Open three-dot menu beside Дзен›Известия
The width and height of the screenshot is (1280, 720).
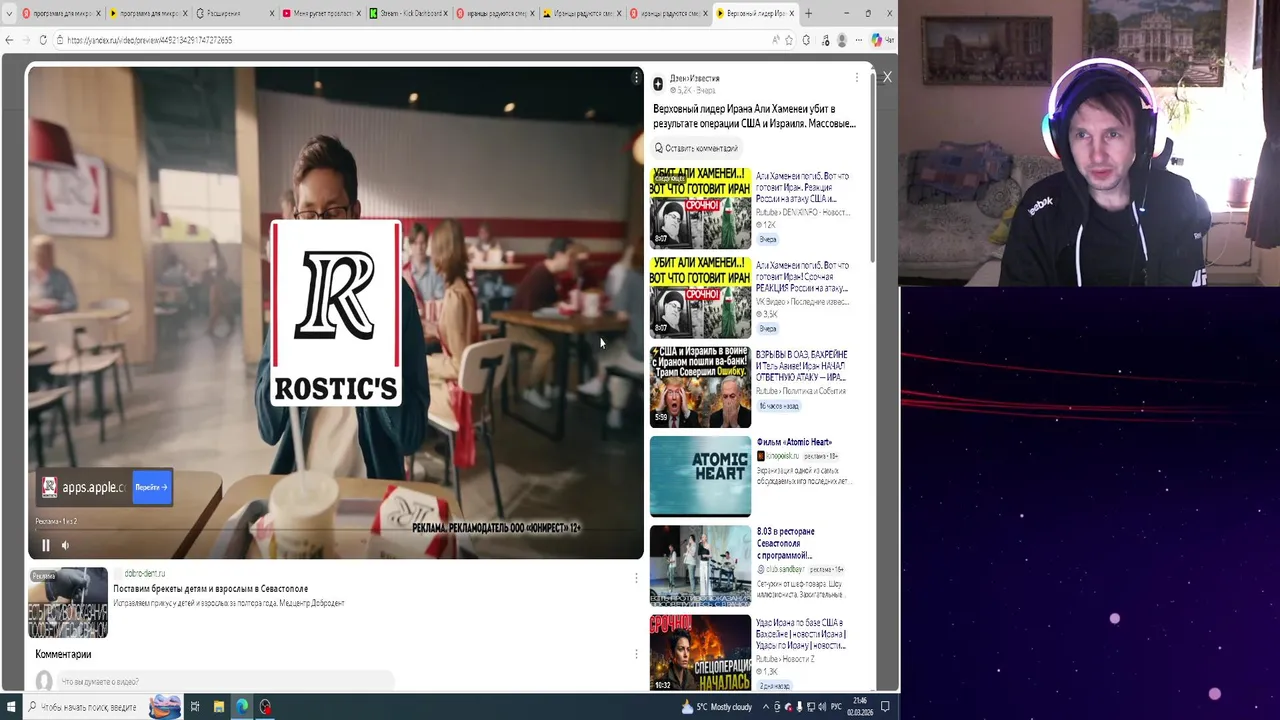[856, 78]
